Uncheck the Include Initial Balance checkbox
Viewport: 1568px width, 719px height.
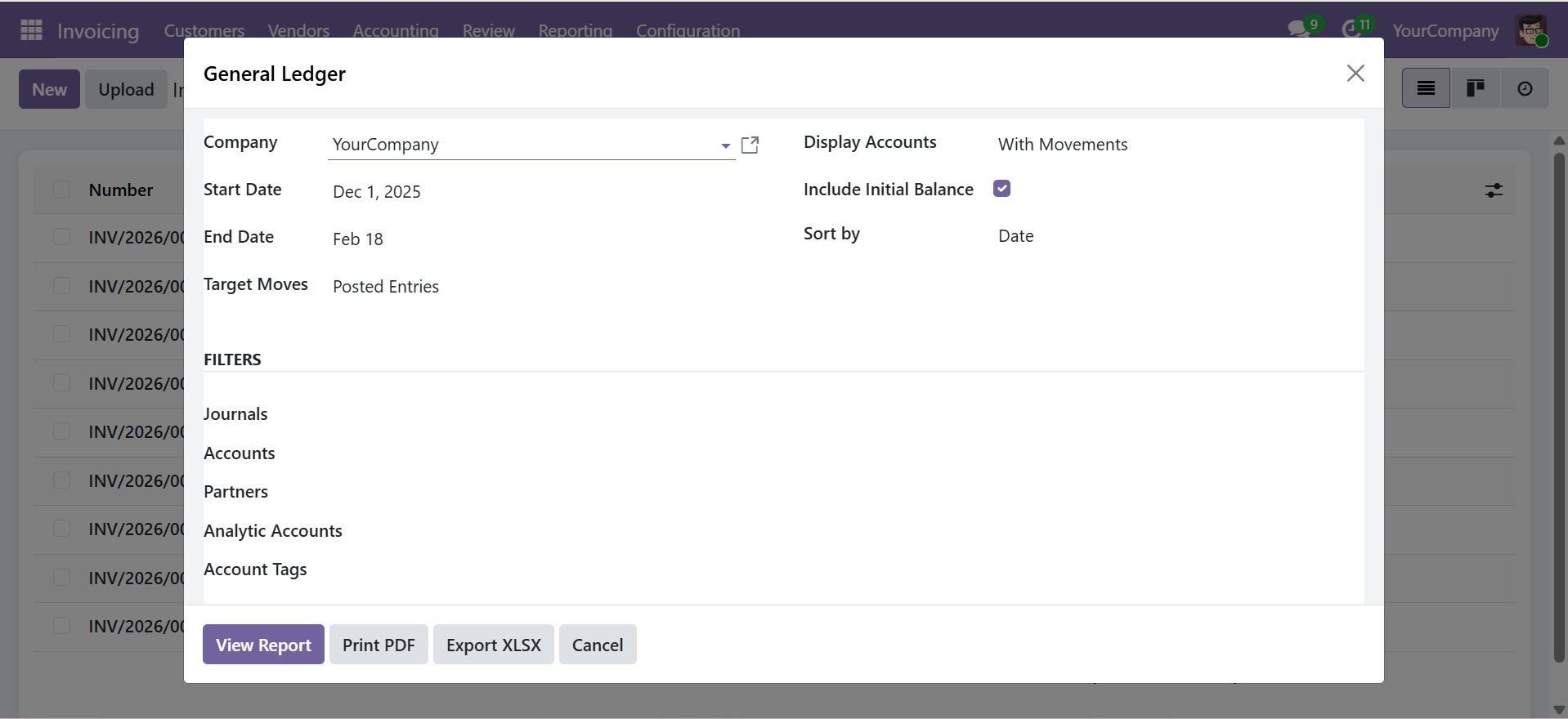click(1001, 189)
